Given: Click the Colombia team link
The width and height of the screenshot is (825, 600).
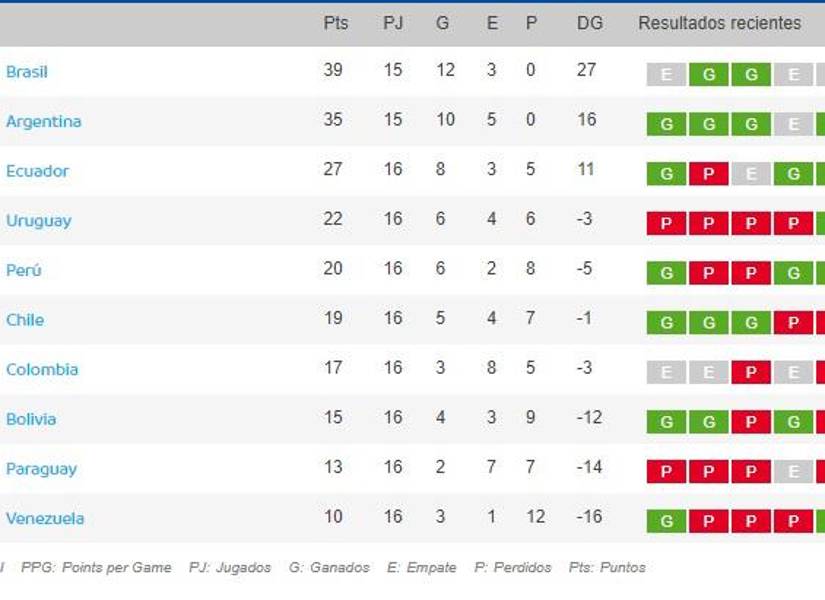Looking at the screenshot, I should tap(42, 370).
